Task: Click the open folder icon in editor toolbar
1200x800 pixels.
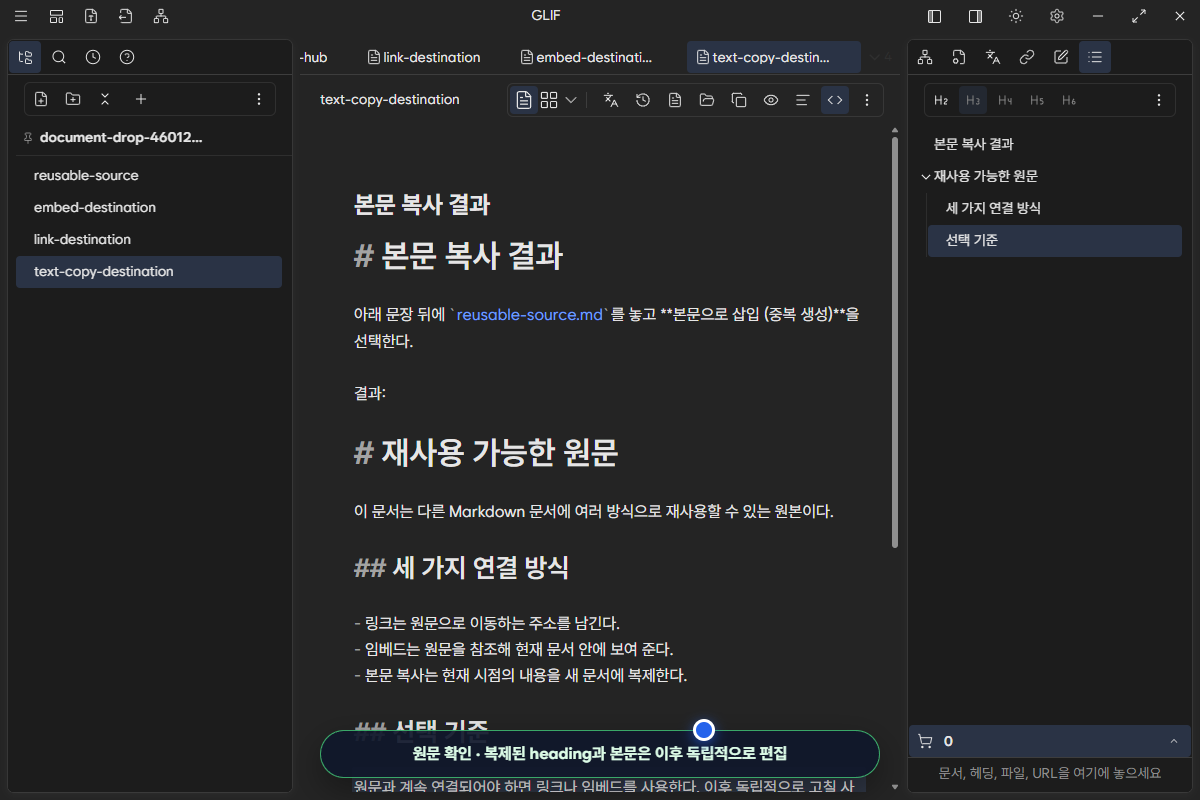Action: (x=707, y=100)
